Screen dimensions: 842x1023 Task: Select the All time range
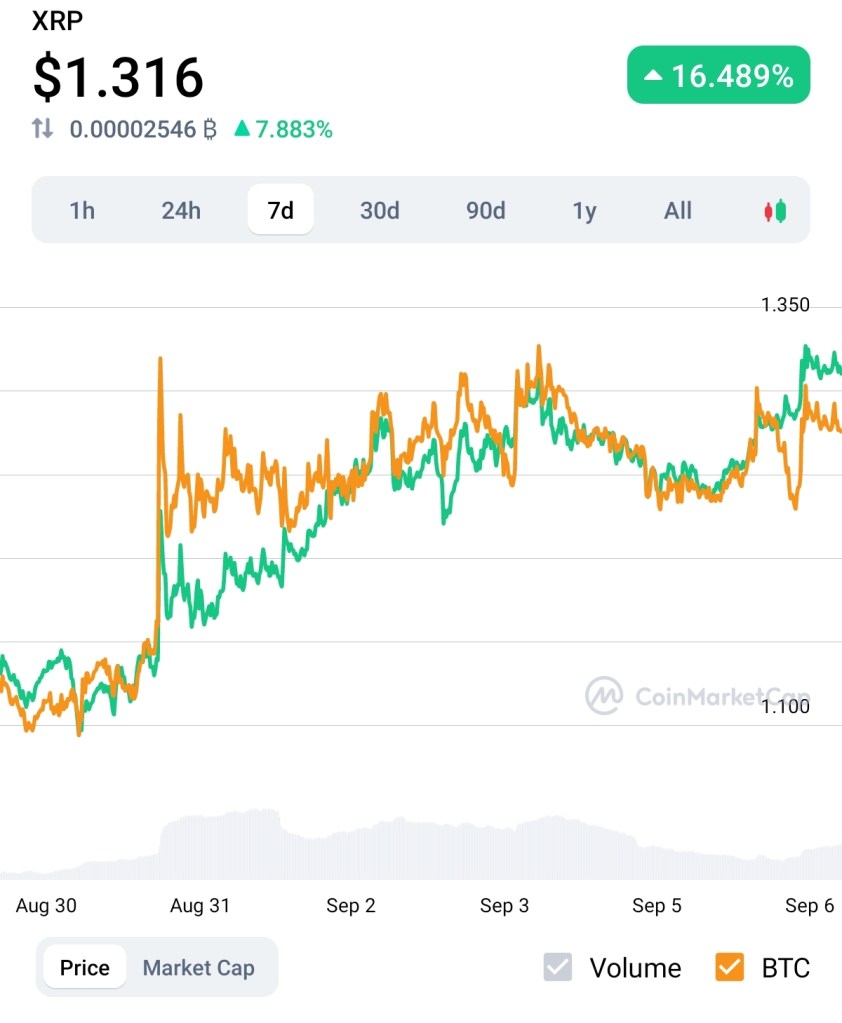tap(678, 211)
